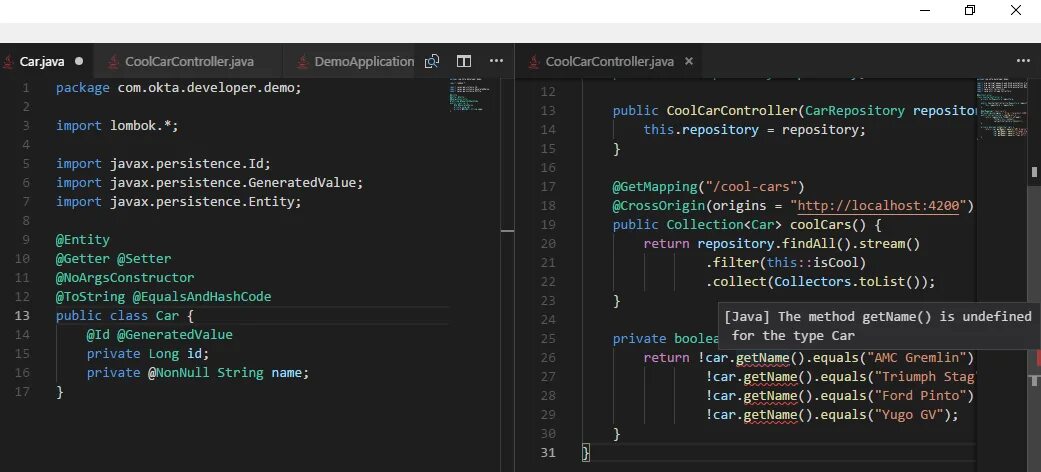Click the @GeneratedValue annotation on line 14
This screenshot has height=472, width=1041.
click(x=175, y=335)
